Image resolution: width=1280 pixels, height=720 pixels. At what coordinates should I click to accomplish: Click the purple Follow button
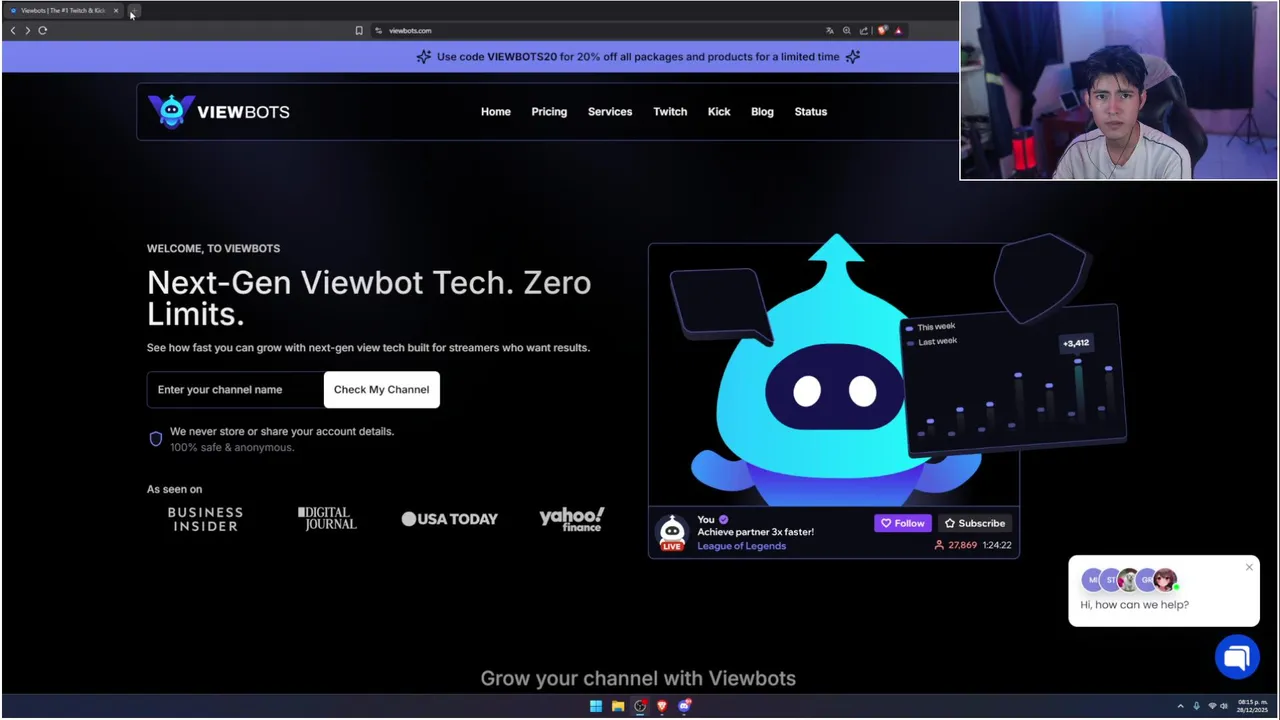pos(903,523)
